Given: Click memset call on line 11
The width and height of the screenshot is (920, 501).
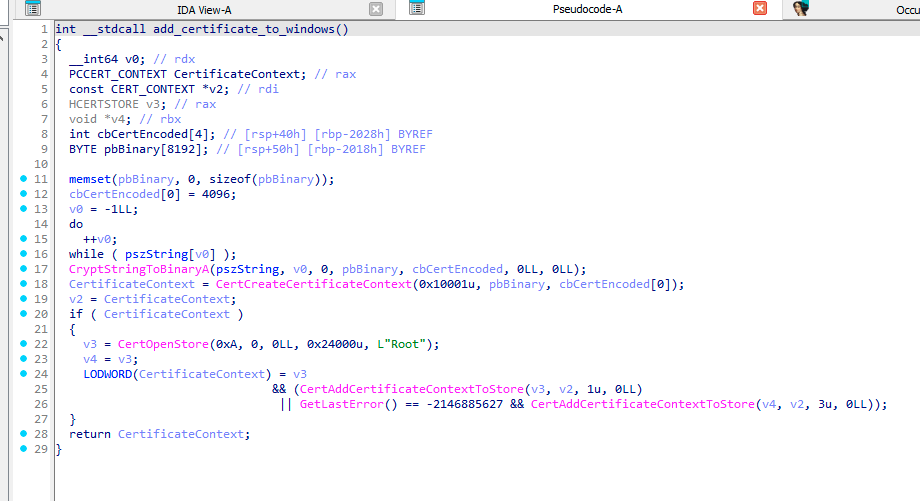Looking at the screenshot, I should (90, 180).
